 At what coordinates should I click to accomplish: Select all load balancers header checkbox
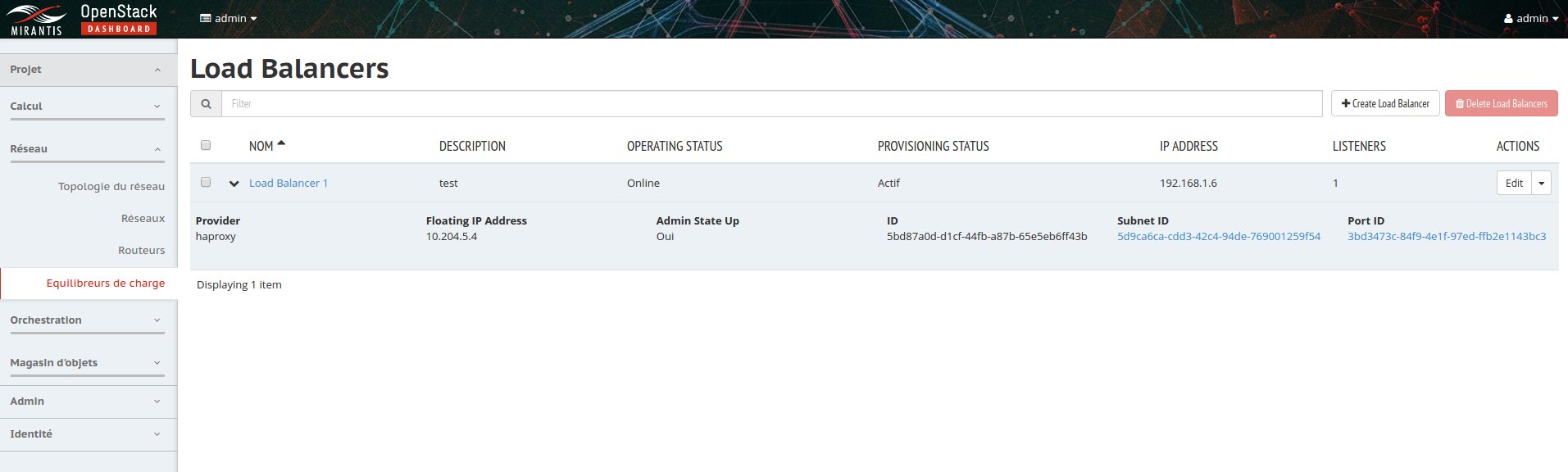(x=206, y=145)
